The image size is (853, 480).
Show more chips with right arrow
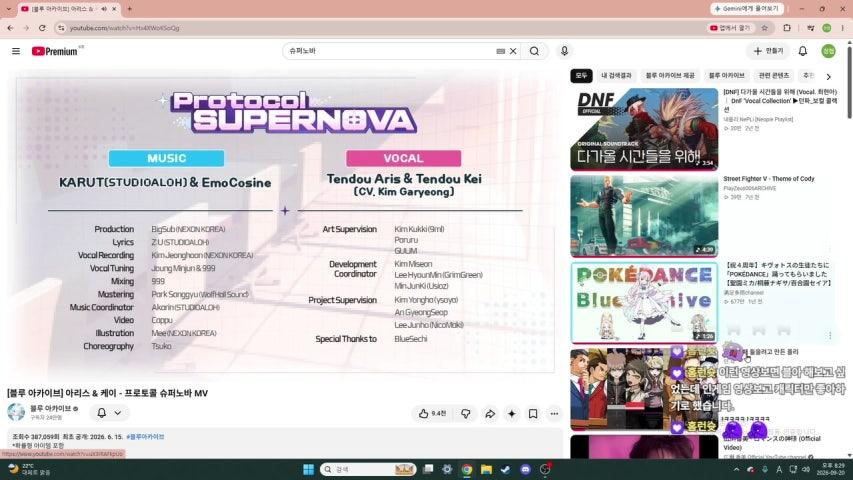coord(829,76)
